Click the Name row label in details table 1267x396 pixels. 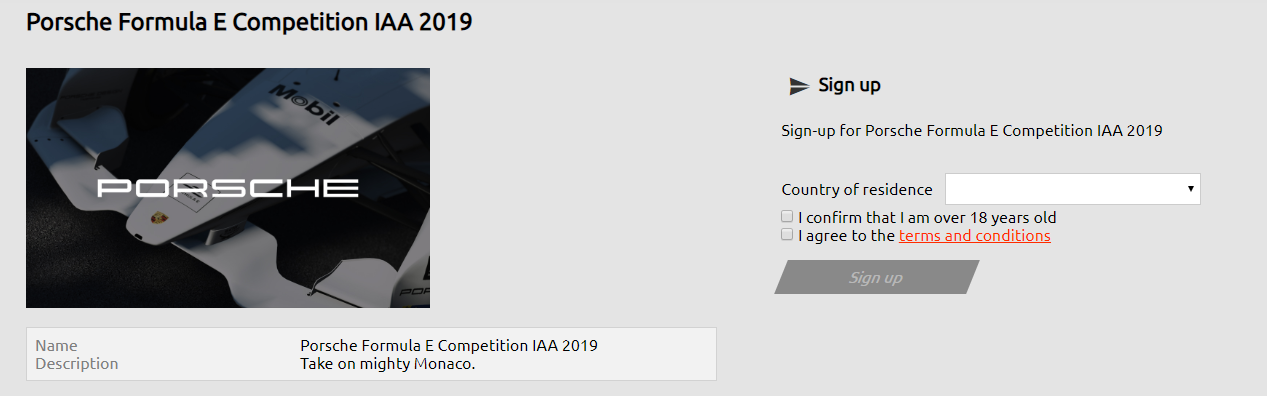(56, 345)
